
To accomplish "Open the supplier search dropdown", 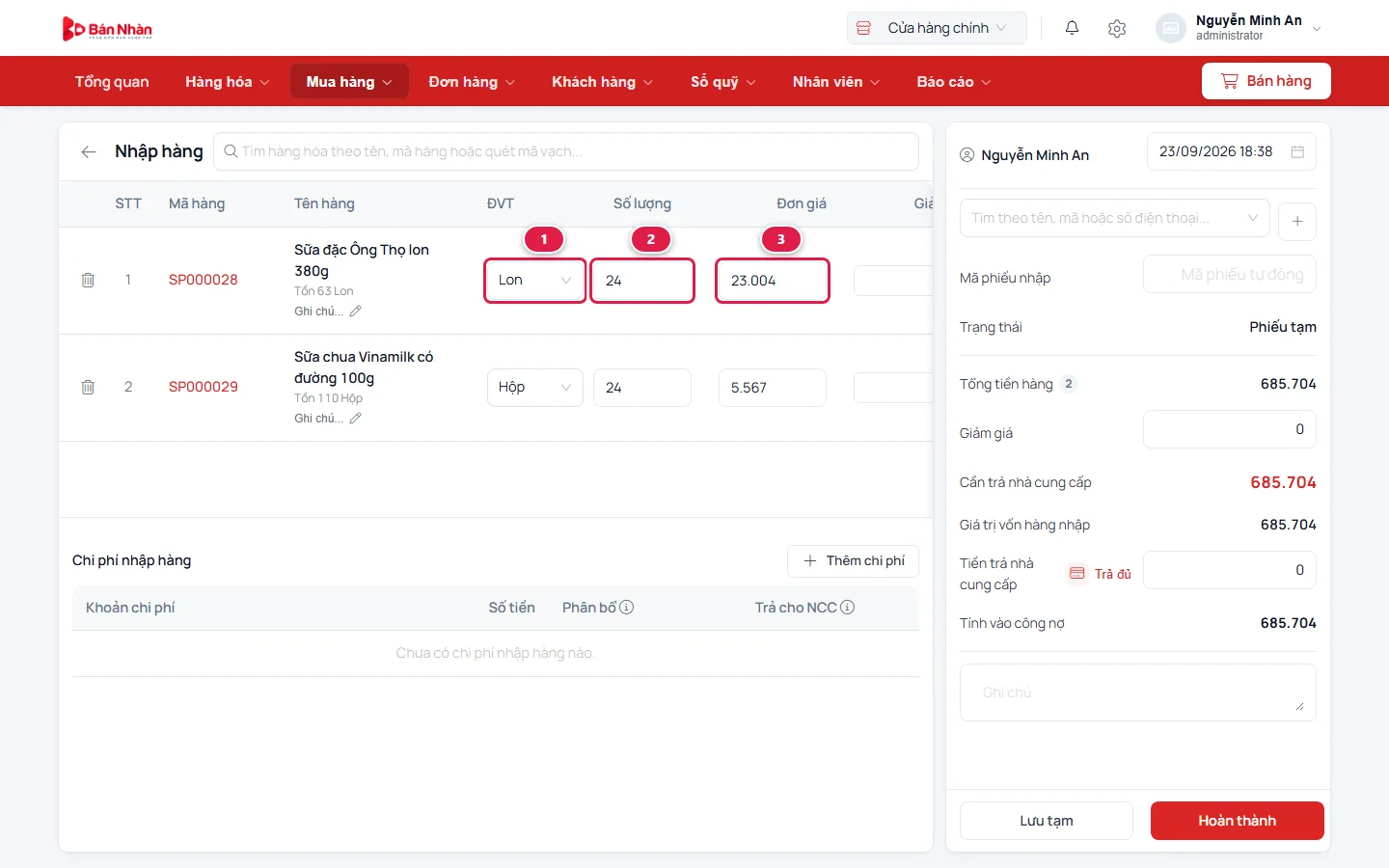I will [x=1114, y=218].
